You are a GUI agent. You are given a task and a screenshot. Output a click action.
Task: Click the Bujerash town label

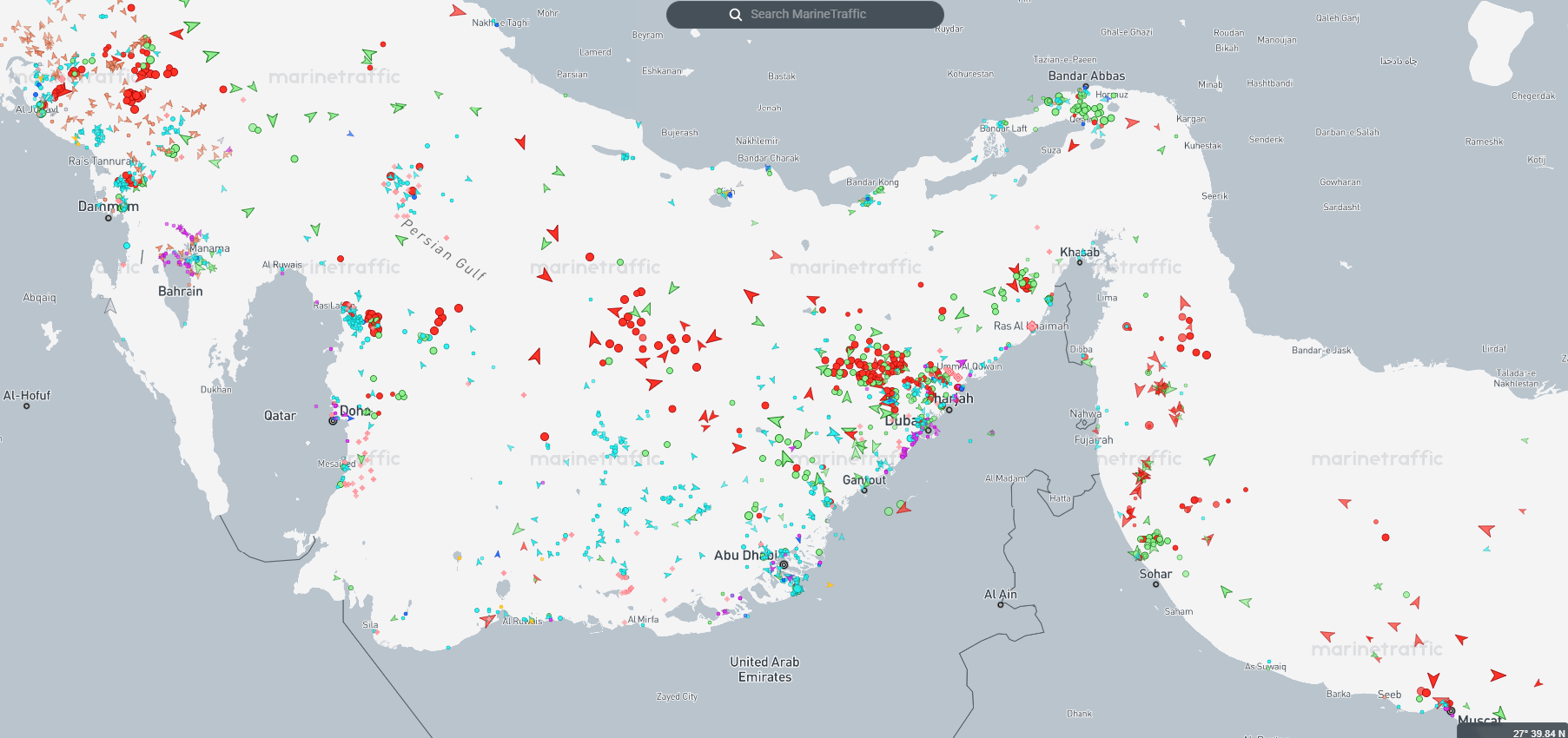pyautogui.click(x=679, y=133)
